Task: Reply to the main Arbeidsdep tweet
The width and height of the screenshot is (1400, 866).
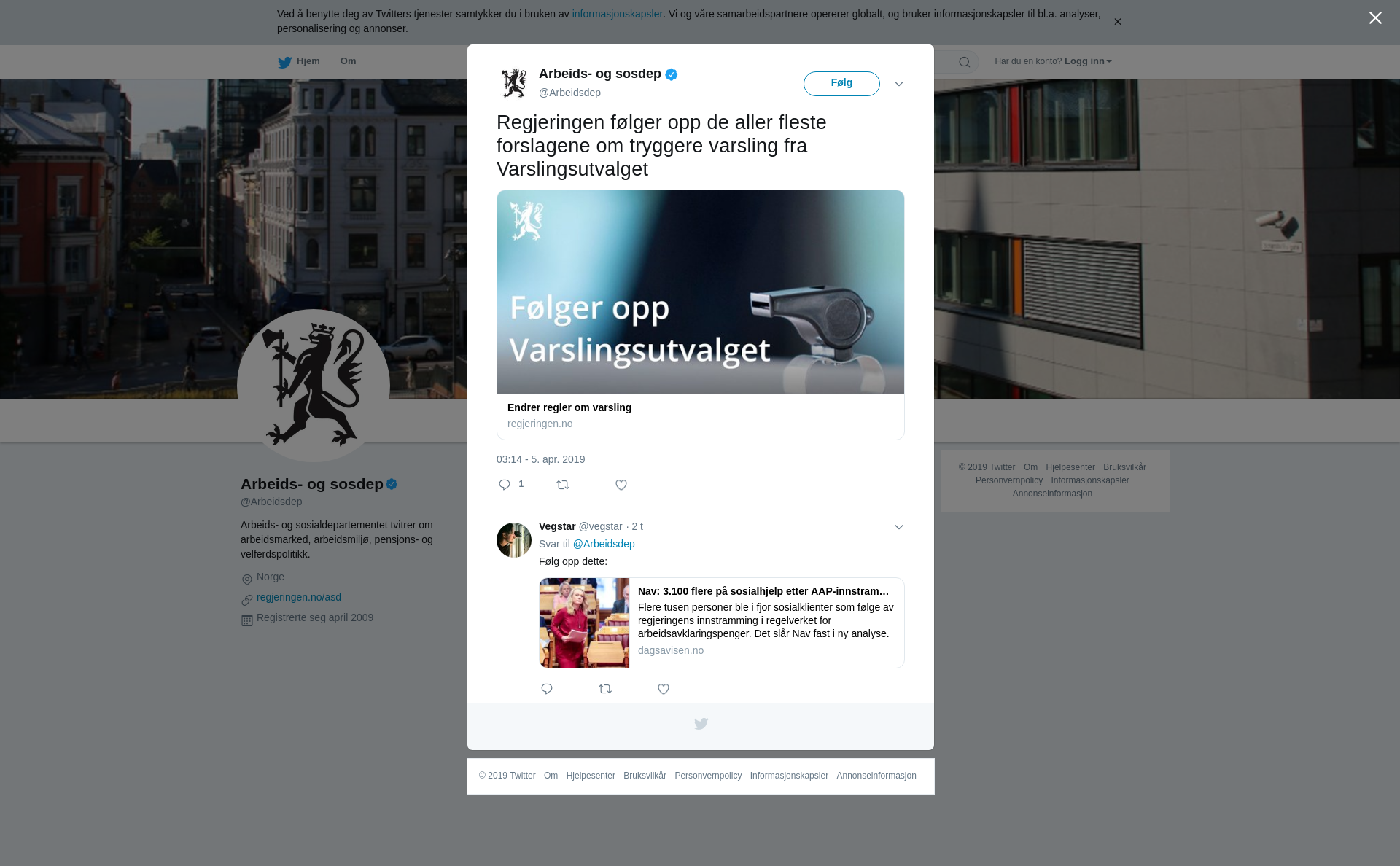Action: point(505,485)
